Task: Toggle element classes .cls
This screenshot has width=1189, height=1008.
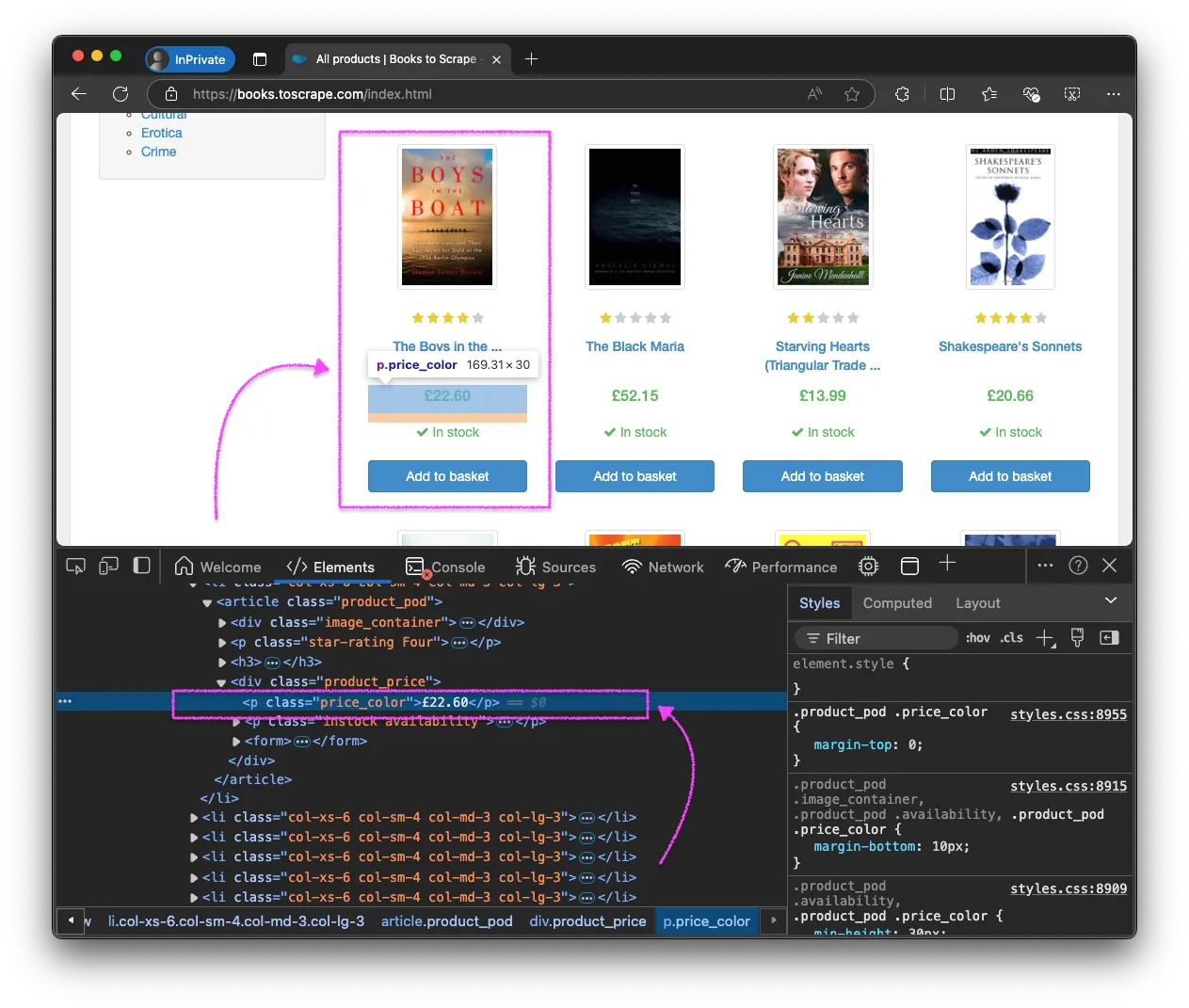Action: pyautogui.click(x=1012, y=638)
